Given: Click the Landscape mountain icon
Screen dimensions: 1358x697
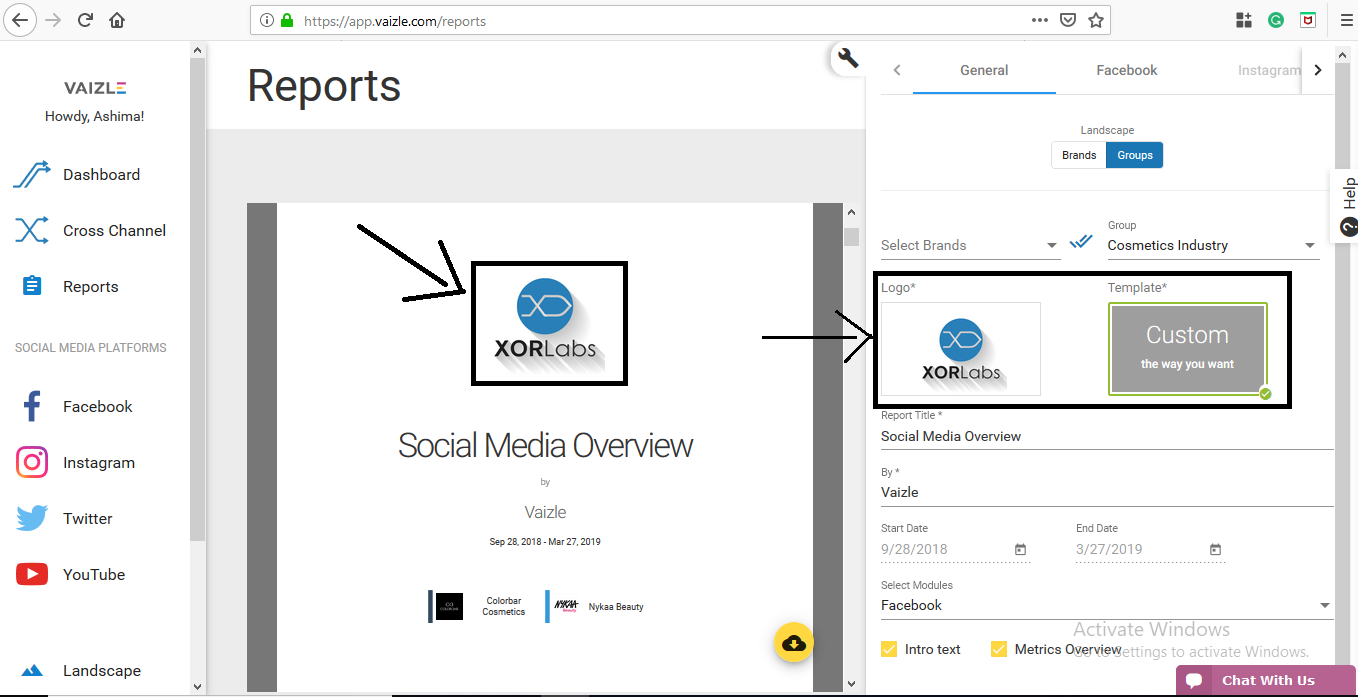Looking at the screenshot, I should [x=32, y=670].
